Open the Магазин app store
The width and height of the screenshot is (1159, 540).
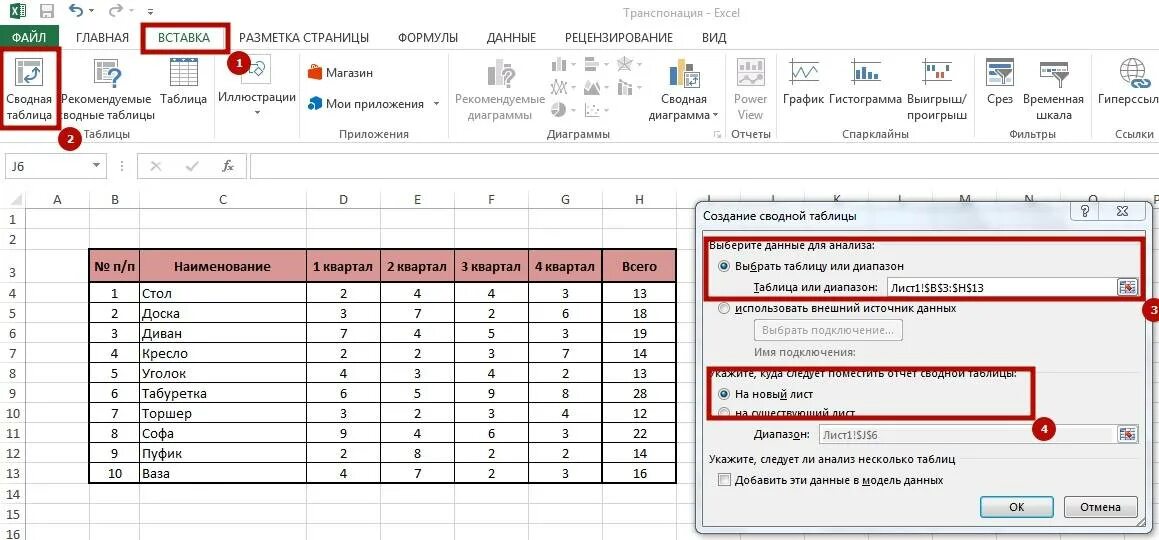point(340,73)
